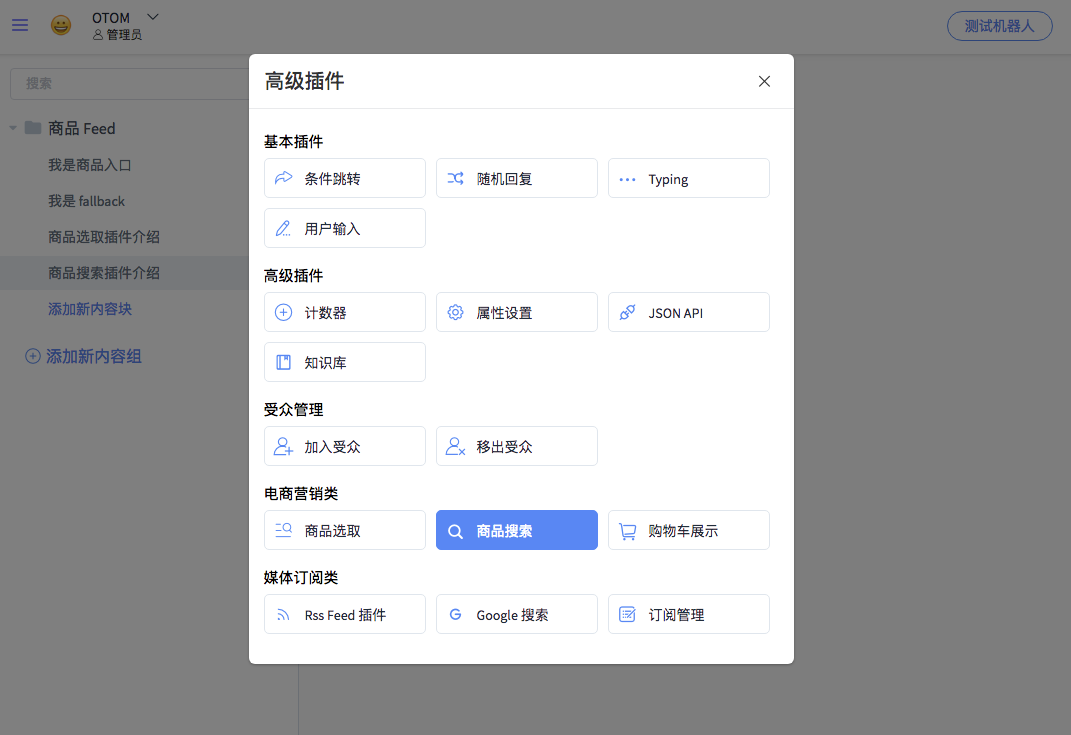This screenshot has width=1071, height=735.
Task: Click the 随机回复 shuffle icon
Action: 456,178
